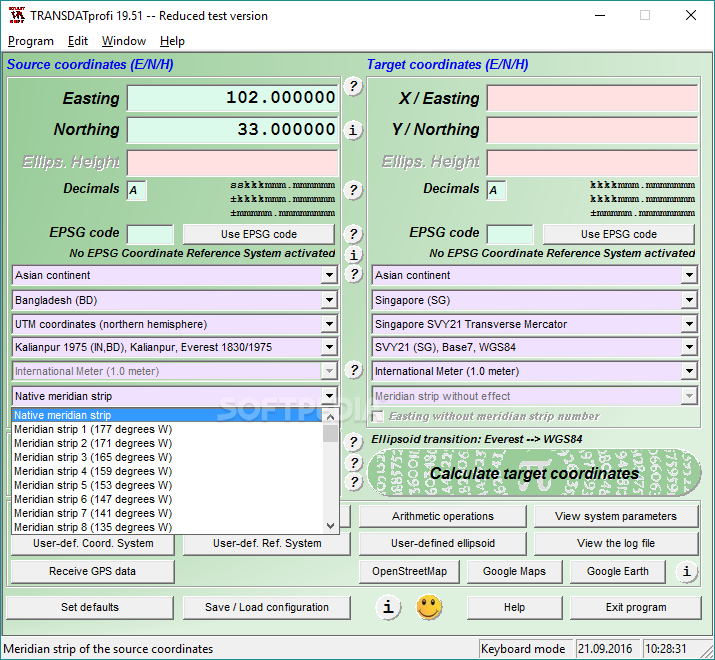
Task: Select Meridian strip 4 (159 degrees W)
Action: click(x=167, y=471)
